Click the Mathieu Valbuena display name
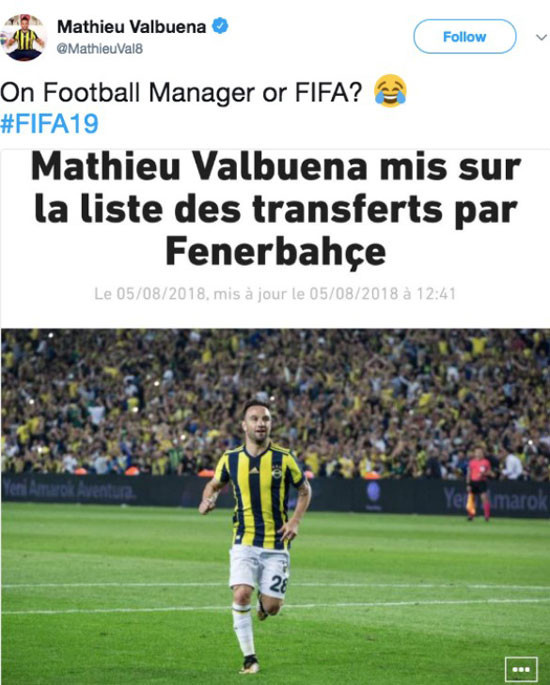Viewport: 550px width, 685px height. [131, 27]
